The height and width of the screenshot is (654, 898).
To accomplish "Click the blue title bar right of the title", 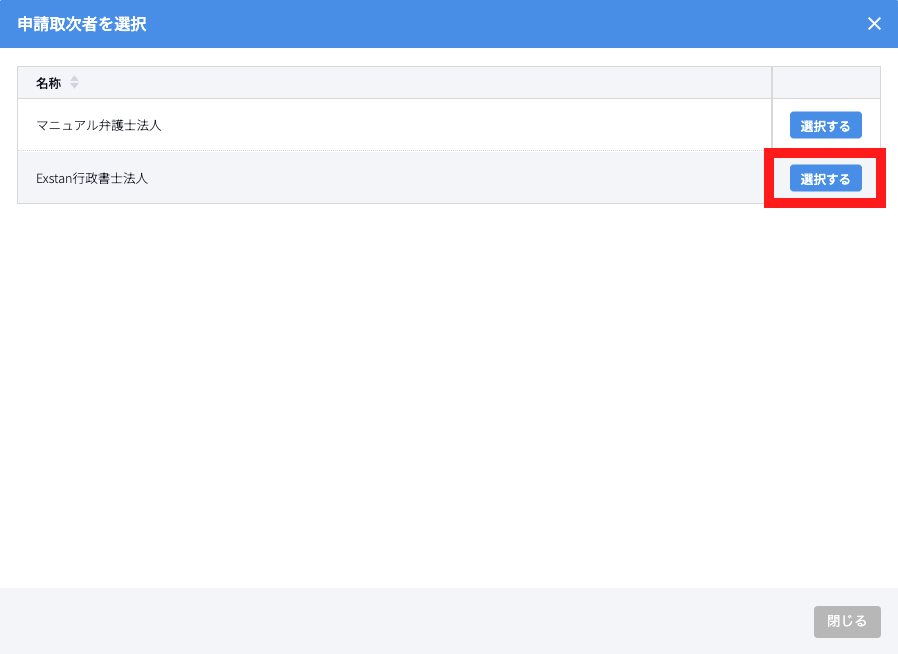I will coord(500,24).
